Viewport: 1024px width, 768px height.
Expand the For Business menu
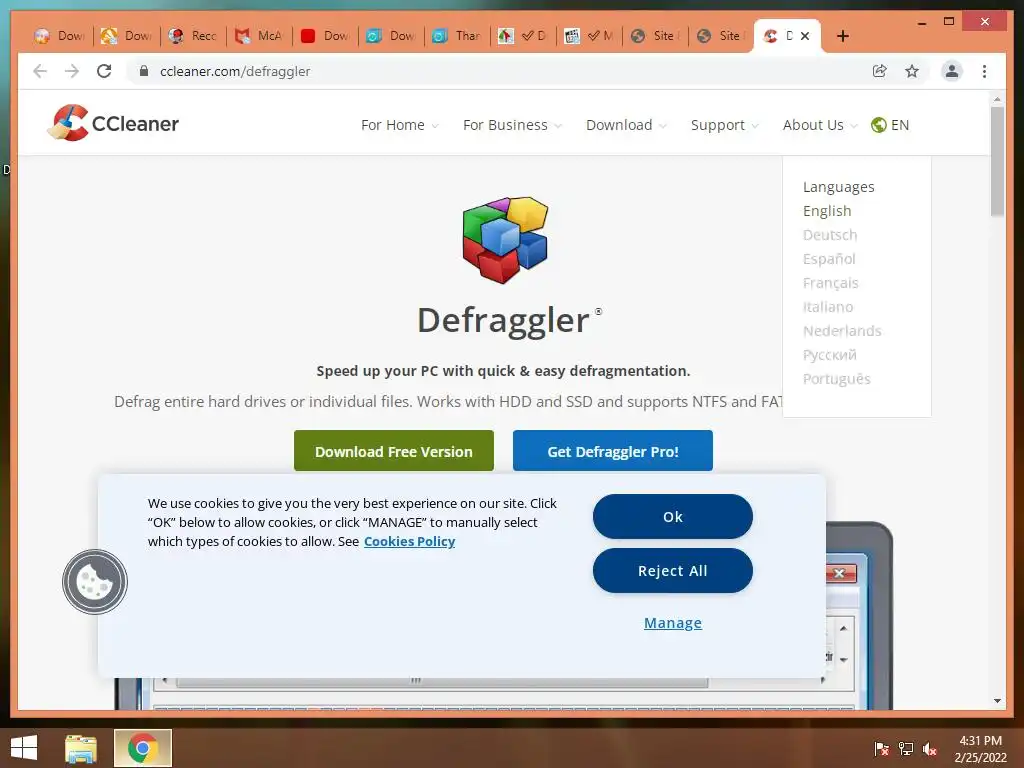coord(512,125)
